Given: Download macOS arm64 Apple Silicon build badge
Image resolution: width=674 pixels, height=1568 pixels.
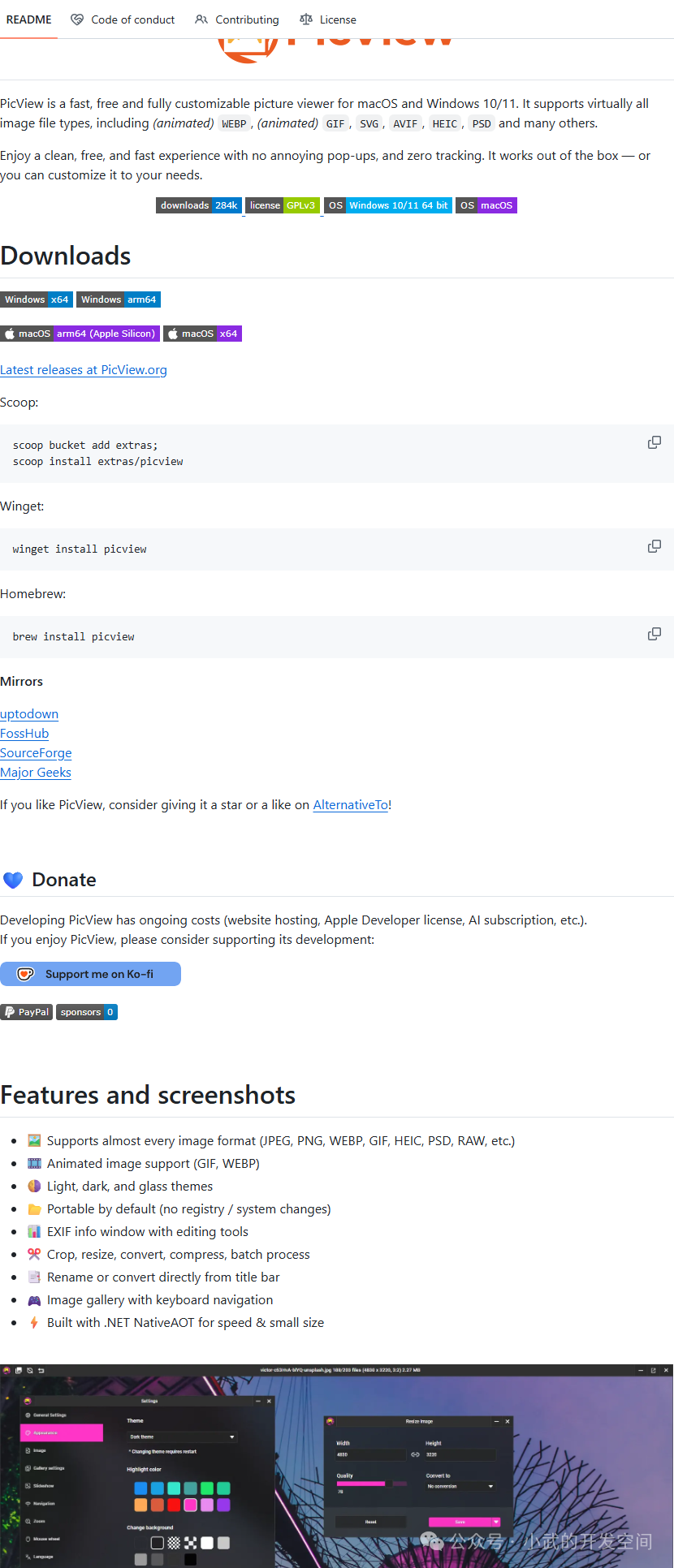Looking at the screenshot, I should click(x=80, y=334).
